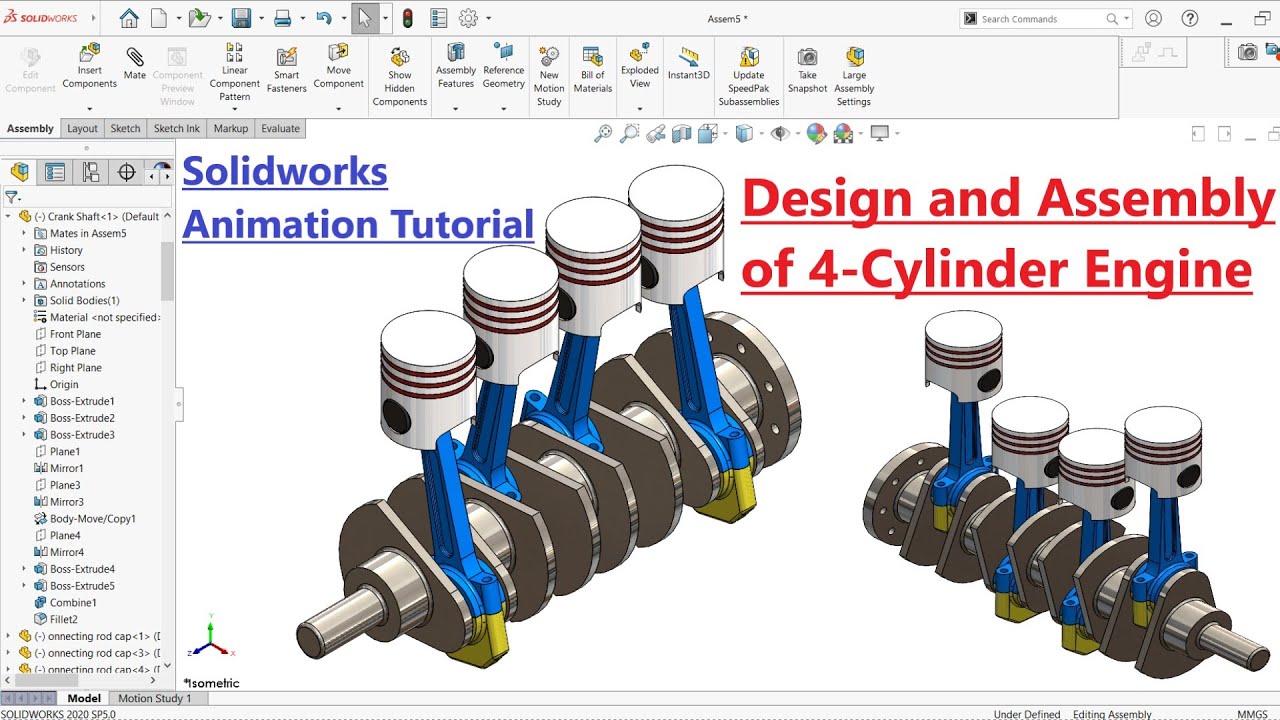Undo the last action

323,18
